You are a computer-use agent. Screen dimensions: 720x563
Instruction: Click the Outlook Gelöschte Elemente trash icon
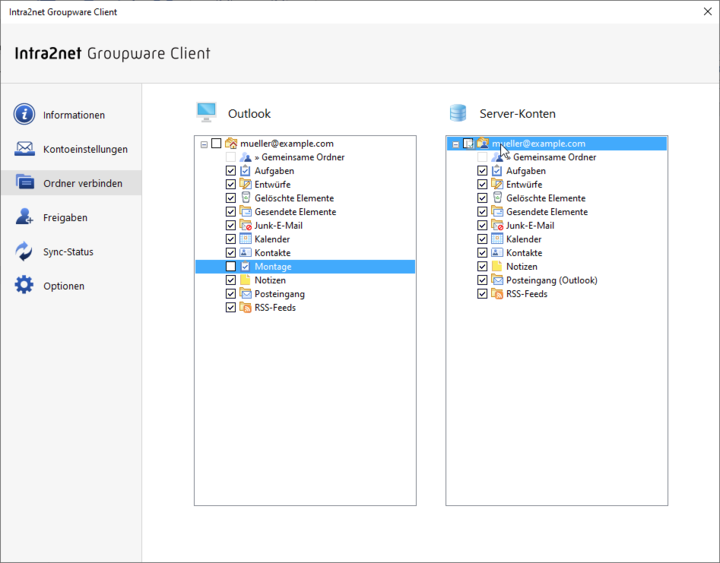coord(246,198)
